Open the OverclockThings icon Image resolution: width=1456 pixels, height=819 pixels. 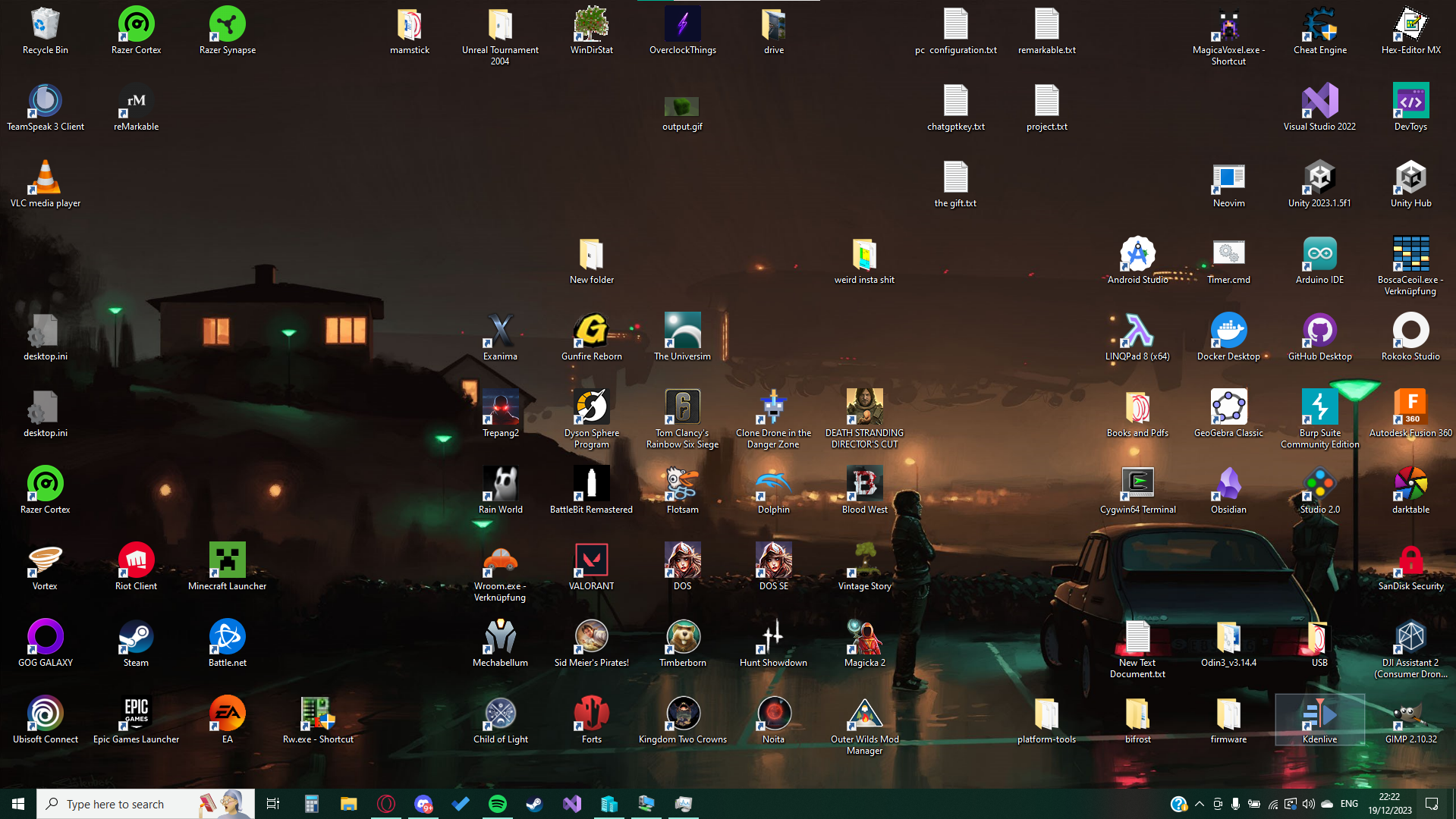pos(683,30)
